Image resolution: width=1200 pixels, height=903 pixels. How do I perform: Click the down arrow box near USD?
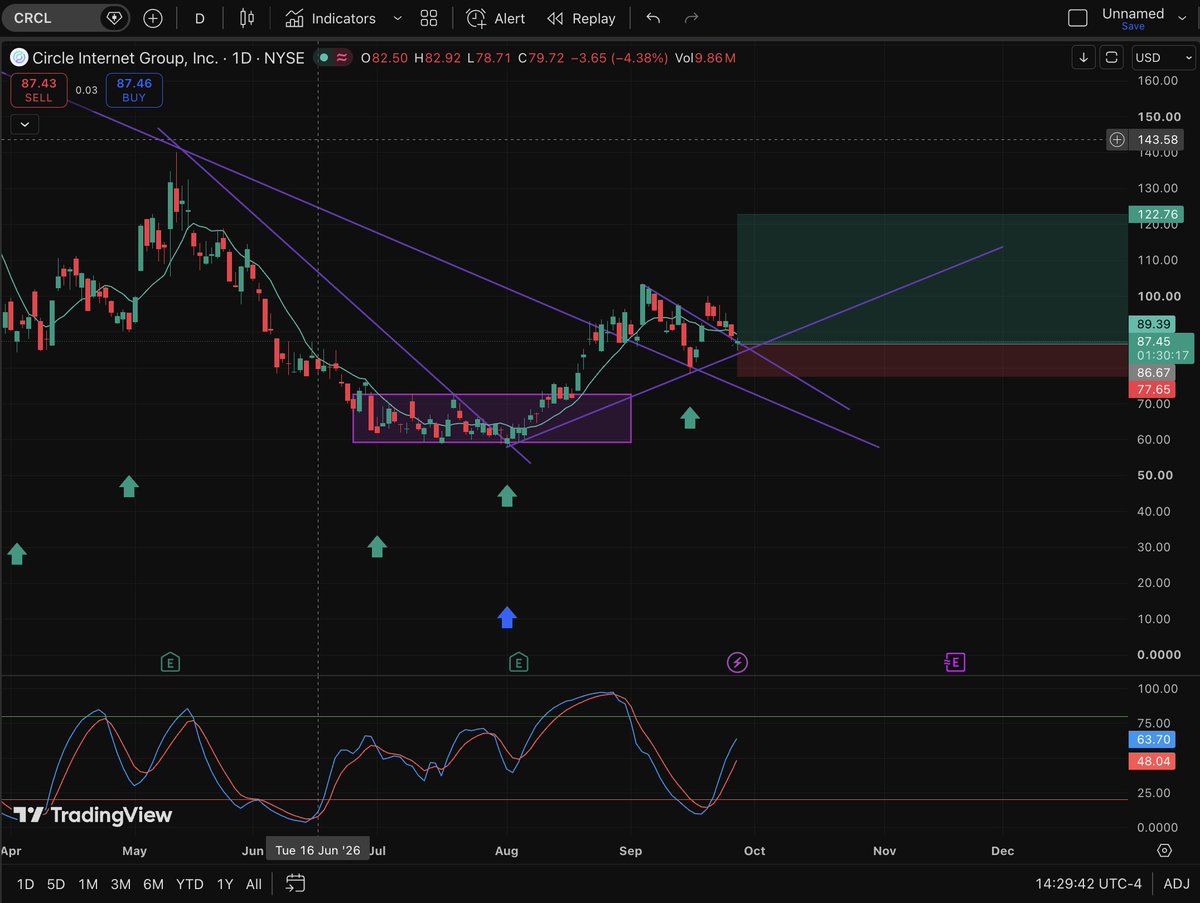coord(1084,58)
